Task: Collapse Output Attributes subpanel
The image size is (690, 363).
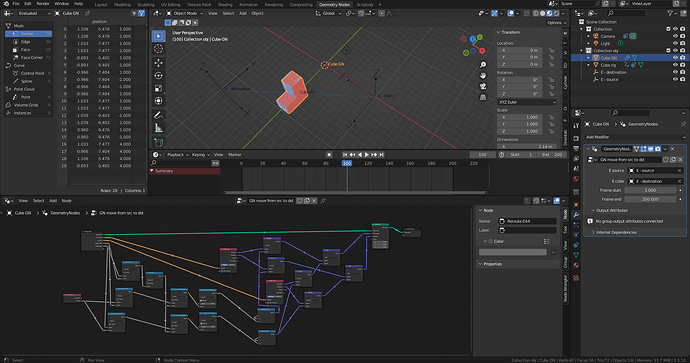Action: pos(612,210)
